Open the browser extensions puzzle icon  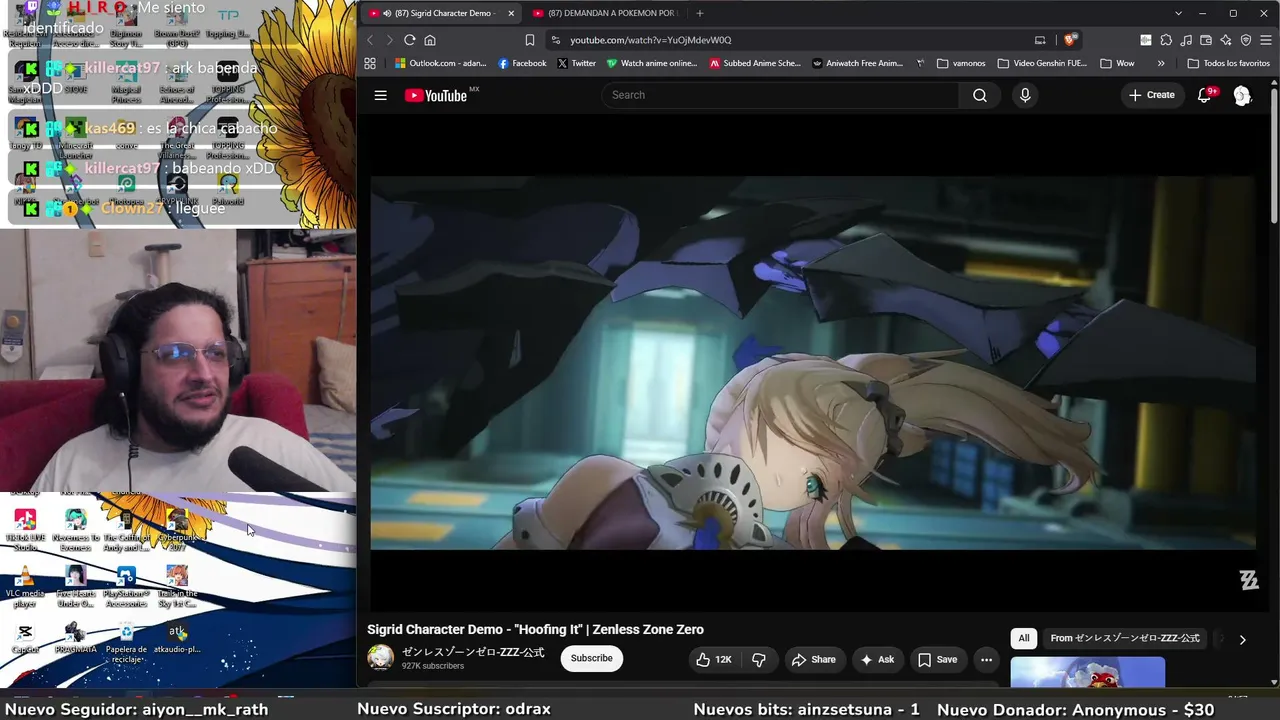[x=1166, y=40]
